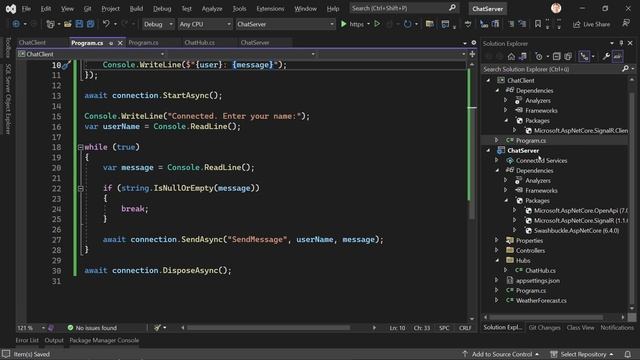Collapse the while loop at line 18

point(80,147)
